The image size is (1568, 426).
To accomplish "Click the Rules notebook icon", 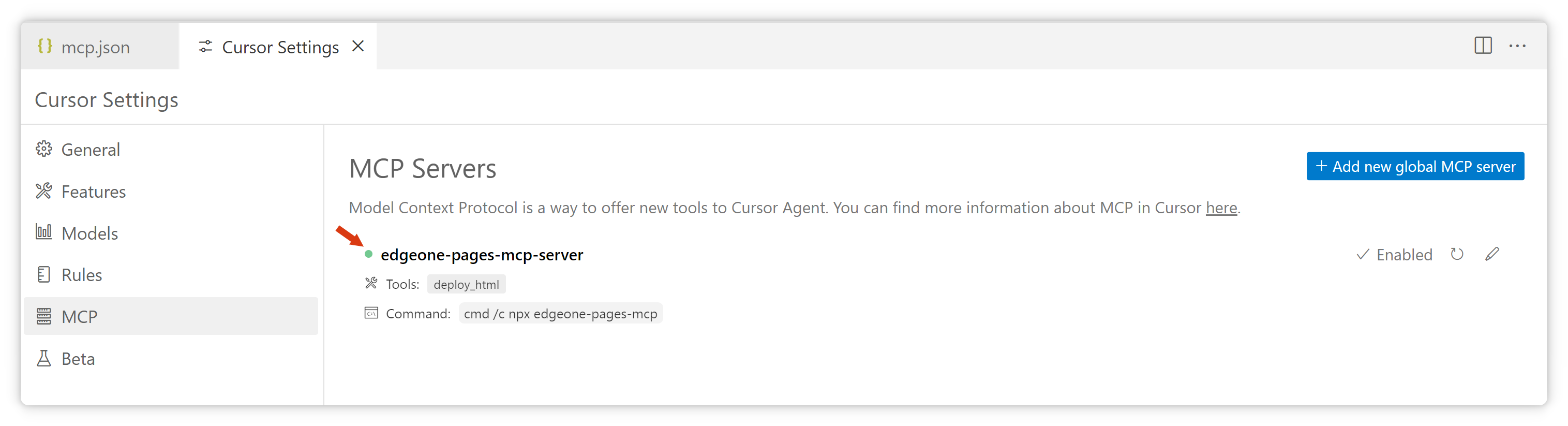I will pyautogui.click(x=44, y=275).
